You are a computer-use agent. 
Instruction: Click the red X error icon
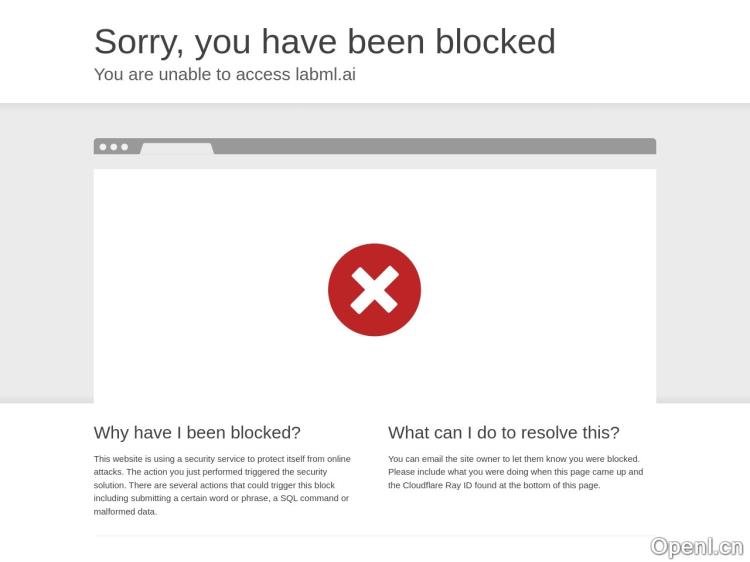click(x=375, y=290)
